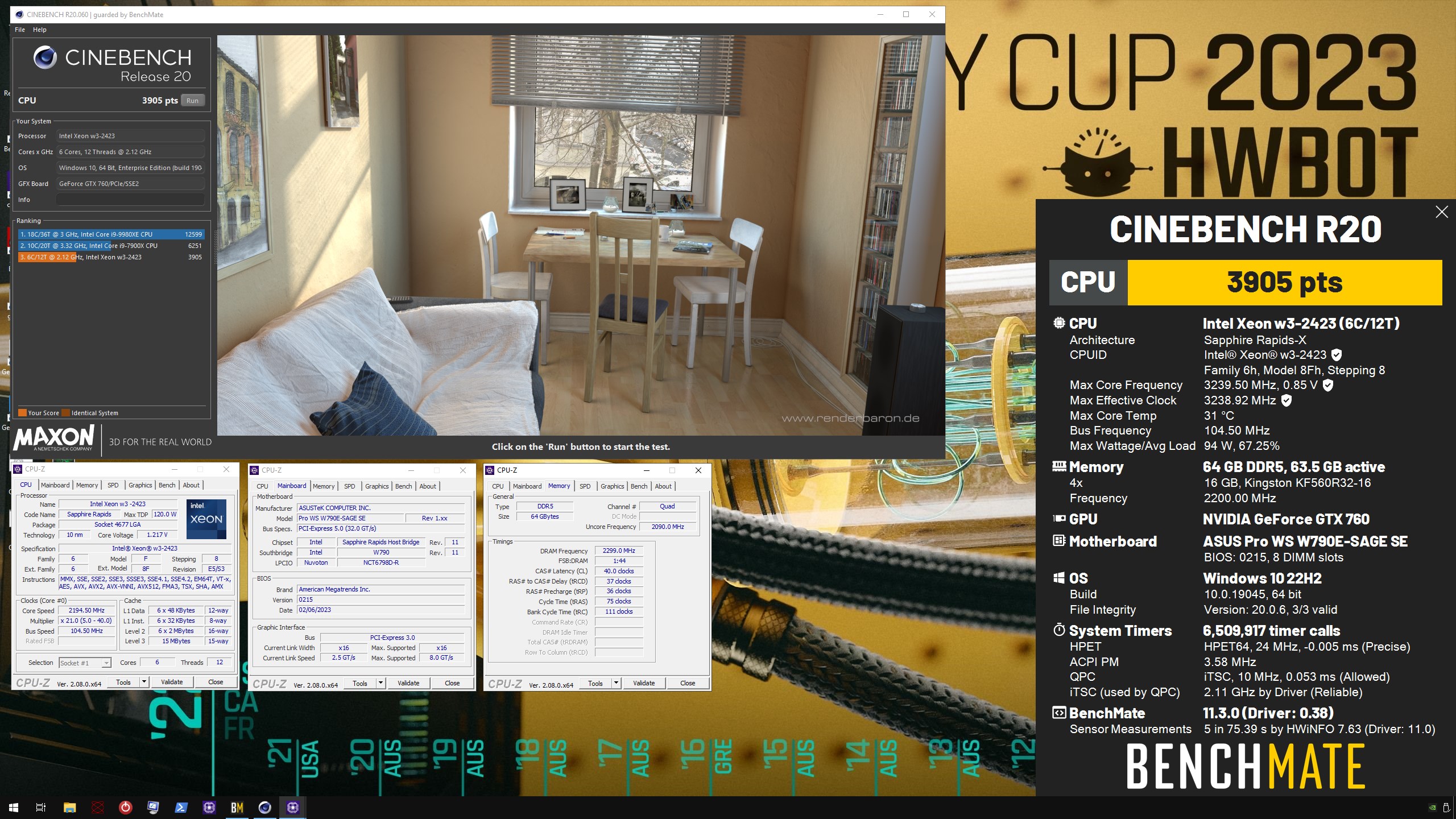The height and width of the screenshot is (819, 1456).
Task: Open the Bench tab in CPU-Z CPU window
Action: point(167,485)
